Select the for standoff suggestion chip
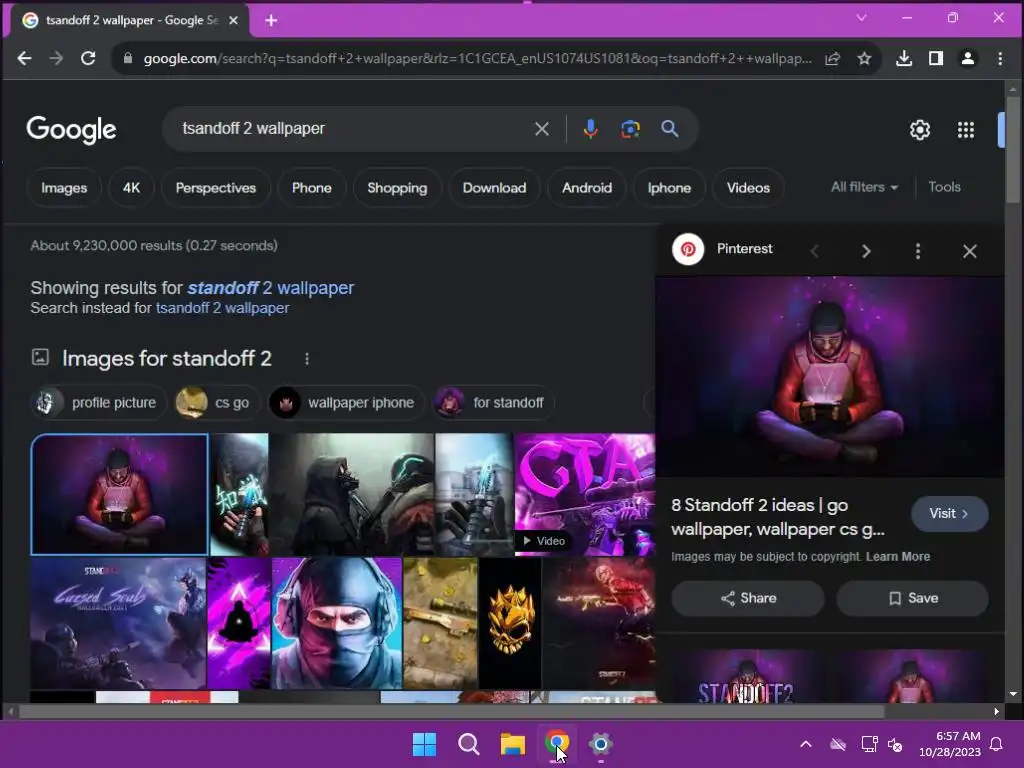The image size is (1024, 768). coord(494,402)
